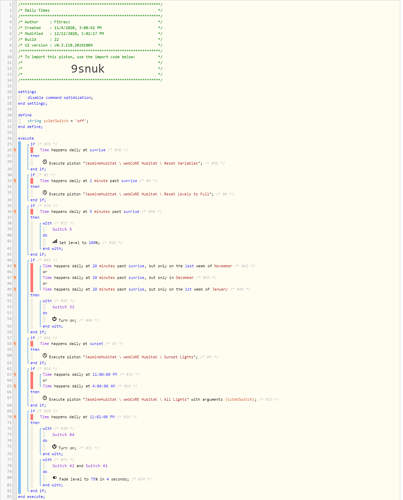Screen dimensions: 403x500
Task: Click the 'only in December' time condition
Action: (118, 277)
